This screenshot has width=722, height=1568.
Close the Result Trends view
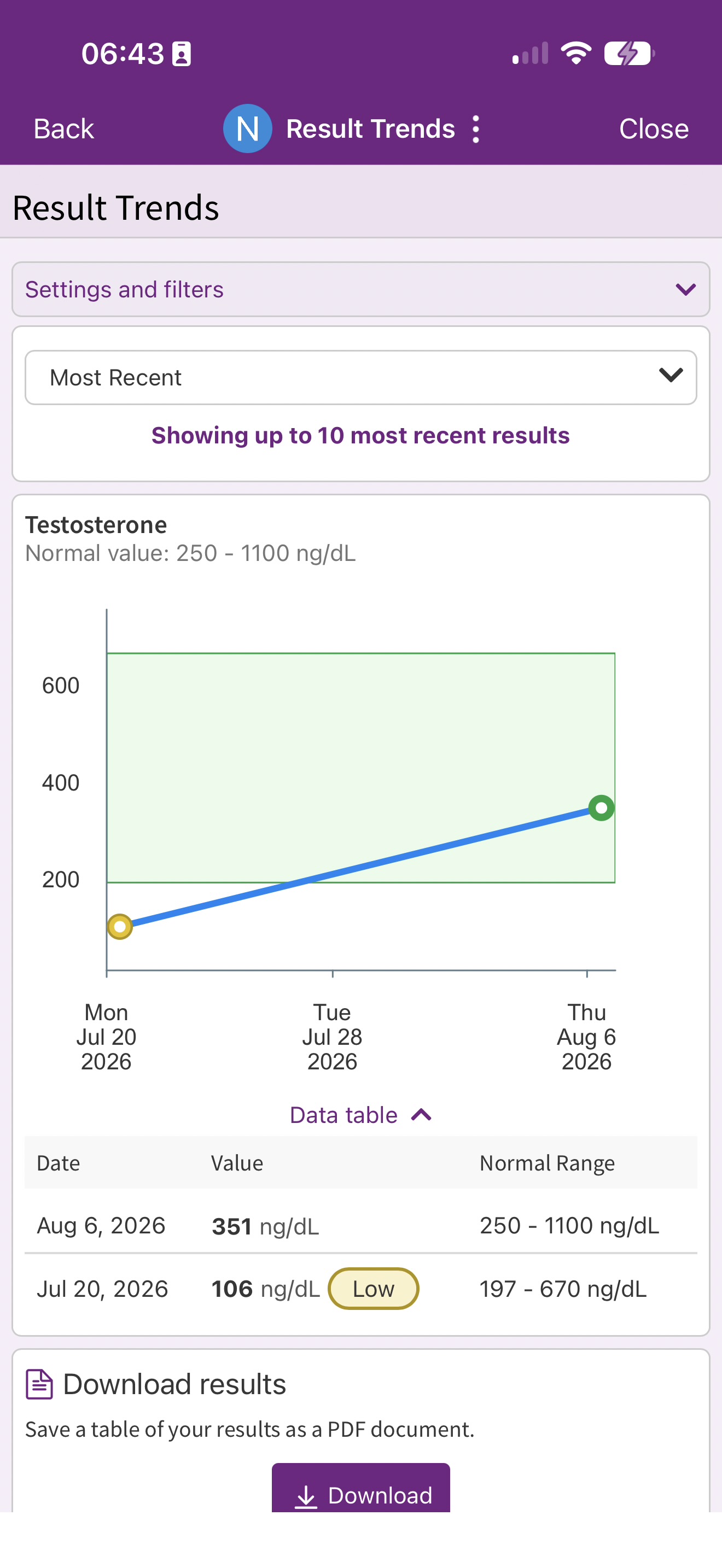(x=654, y=129)
